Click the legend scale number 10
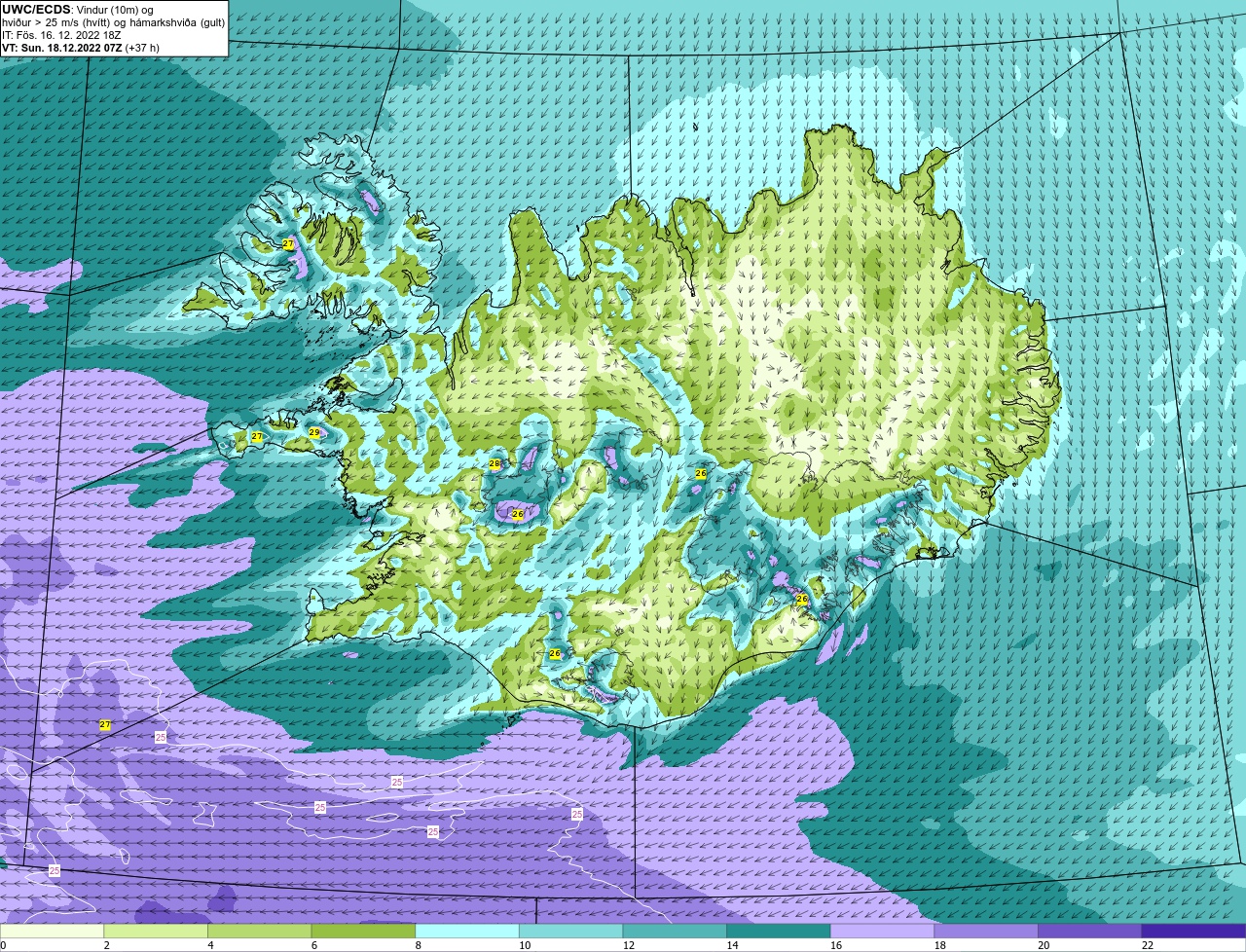The height and width of the screenshot is (952, 1246). coord(525,945)
